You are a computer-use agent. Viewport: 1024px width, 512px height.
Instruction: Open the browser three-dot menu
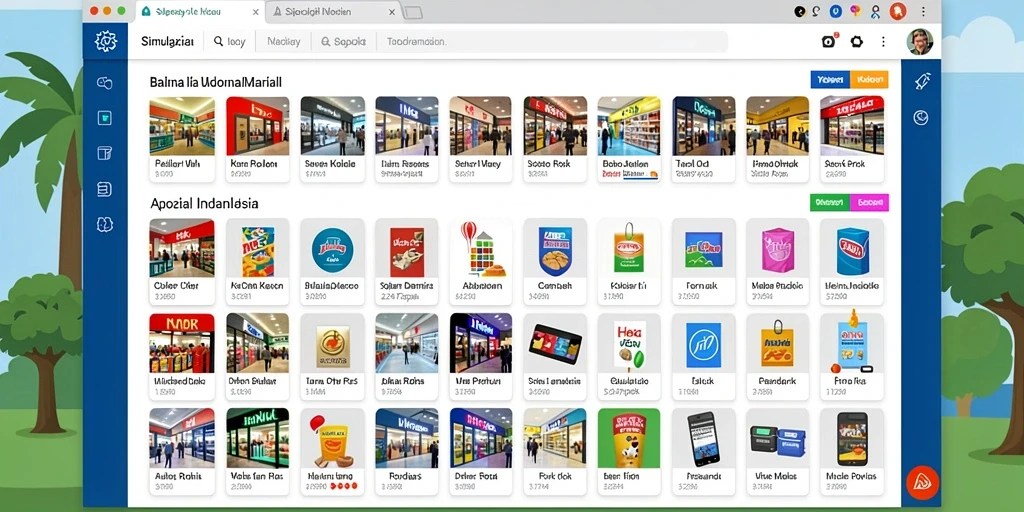pos(923,11)
